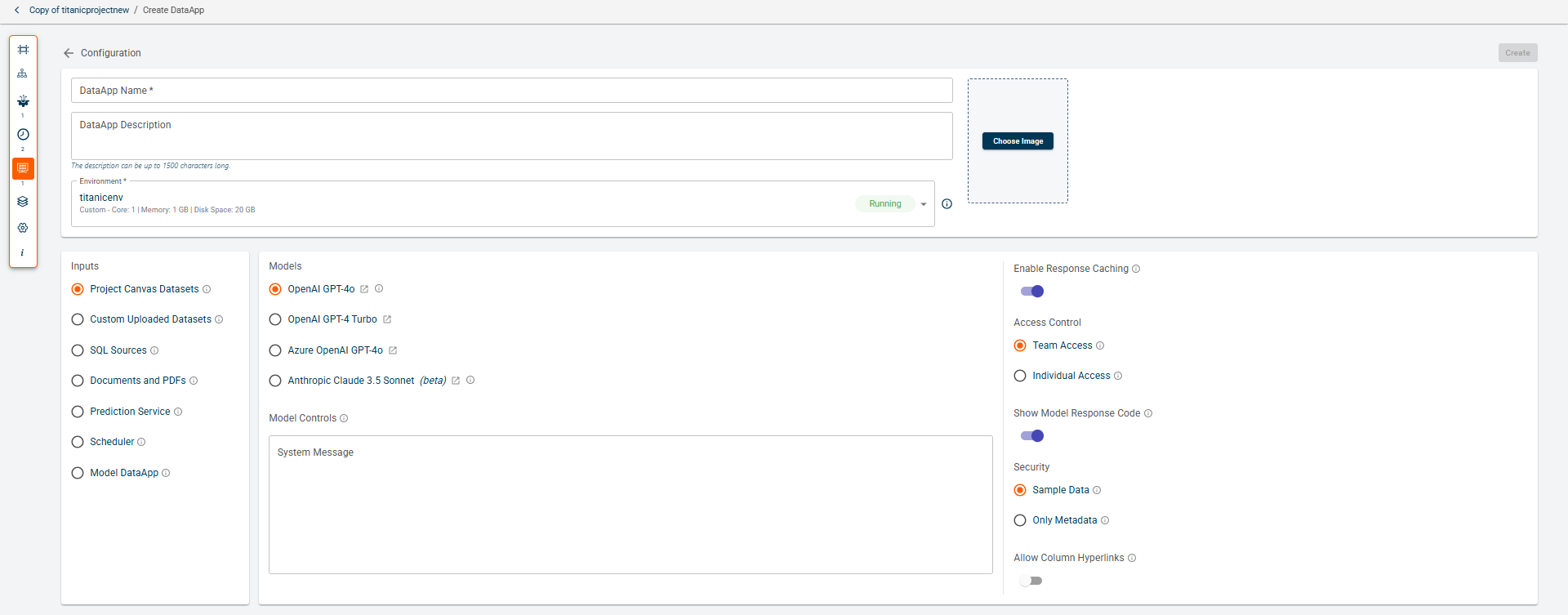Open the canvas icon in sidebar
1568x615 pixels.
tap(23, 50)
